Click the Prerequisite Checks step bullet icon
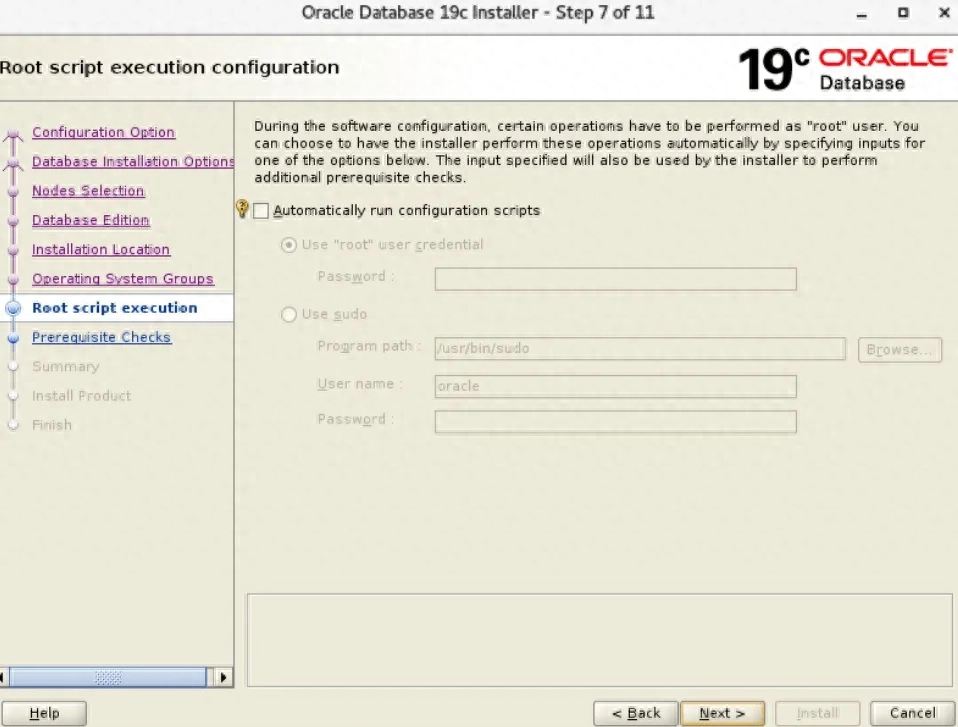This screenshot has height=727, width=958. (13, 338)
